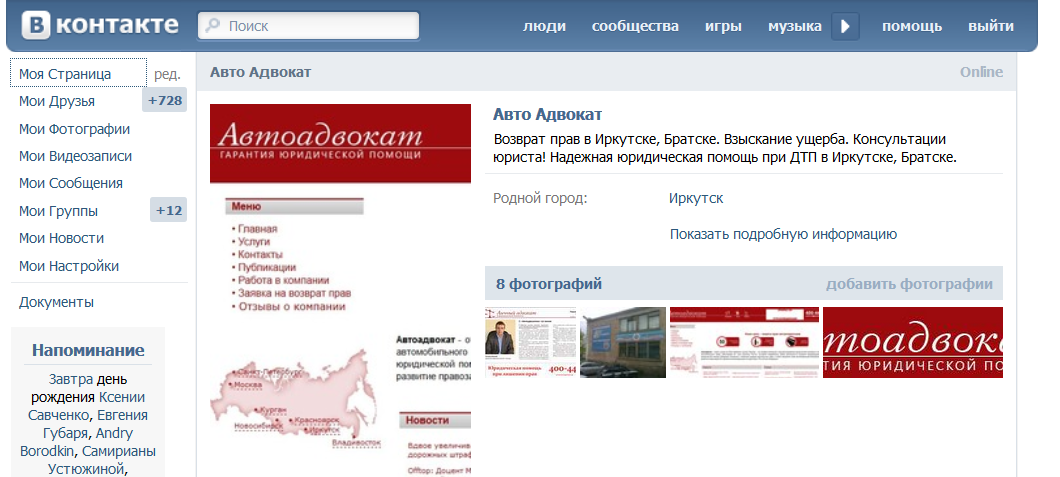Open Мои Сообщения in sidebar
The height and width of the screenshot is (477, 1060).
pos(71,183)
